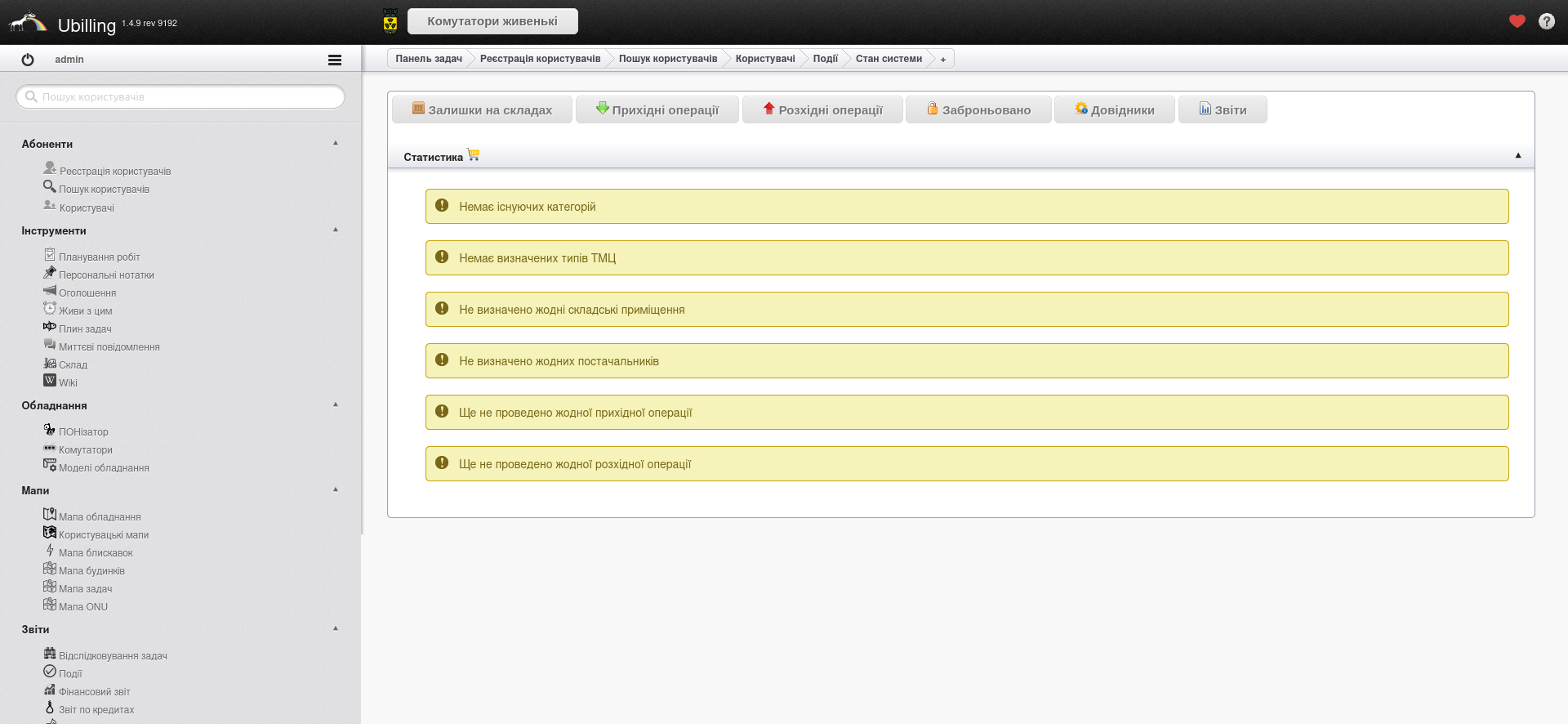Viewport: 1568px width, 724px height.
Task: Open the help question mark icon
Action: [1546, 21]
